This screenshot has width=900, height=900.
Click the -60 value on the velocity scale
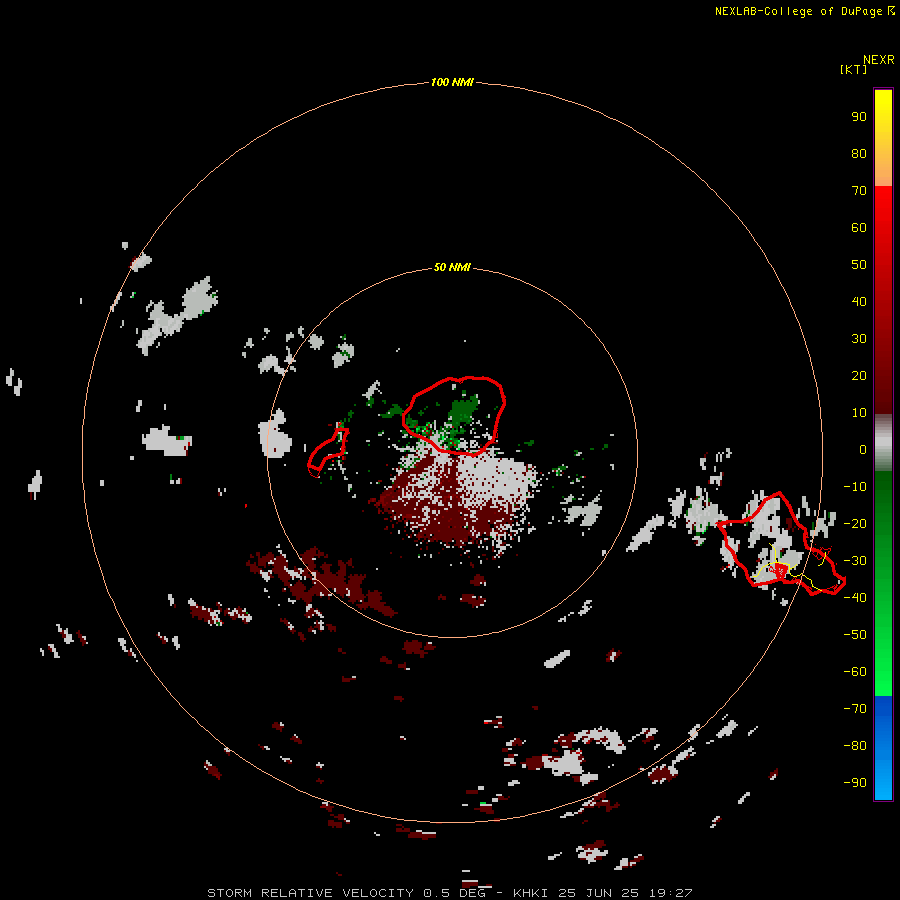[x=855, y=672]
